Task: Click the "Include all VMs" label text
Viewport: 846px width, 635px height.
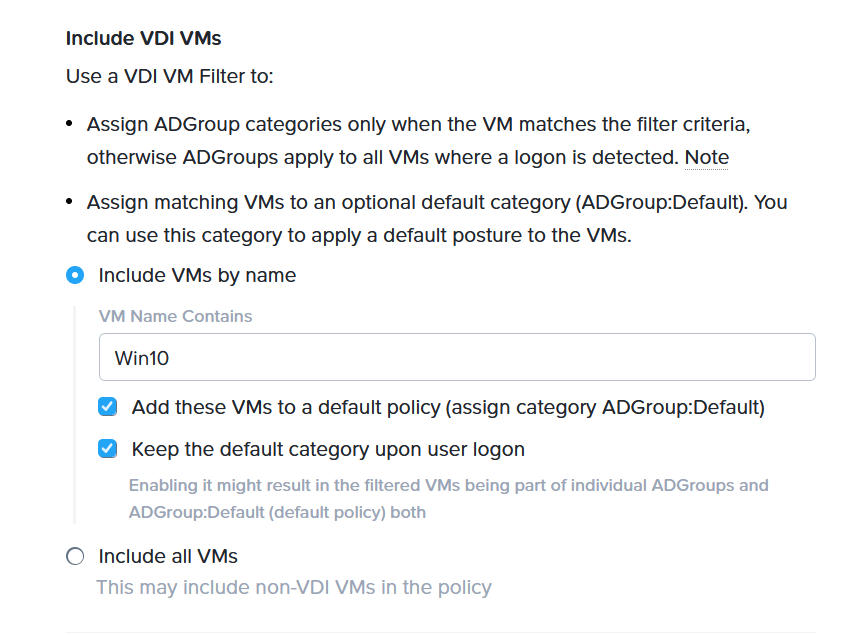Action: pyautogui.click(x=168, y=556)
